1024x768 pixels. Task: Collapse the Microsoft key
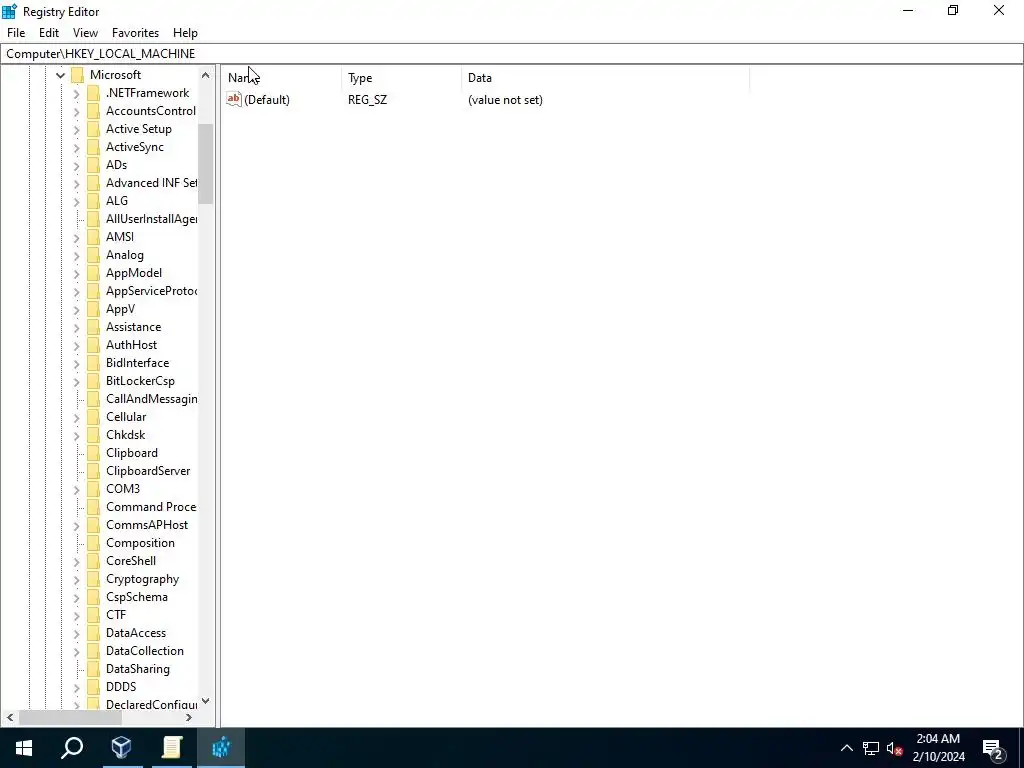click(61, 75)
